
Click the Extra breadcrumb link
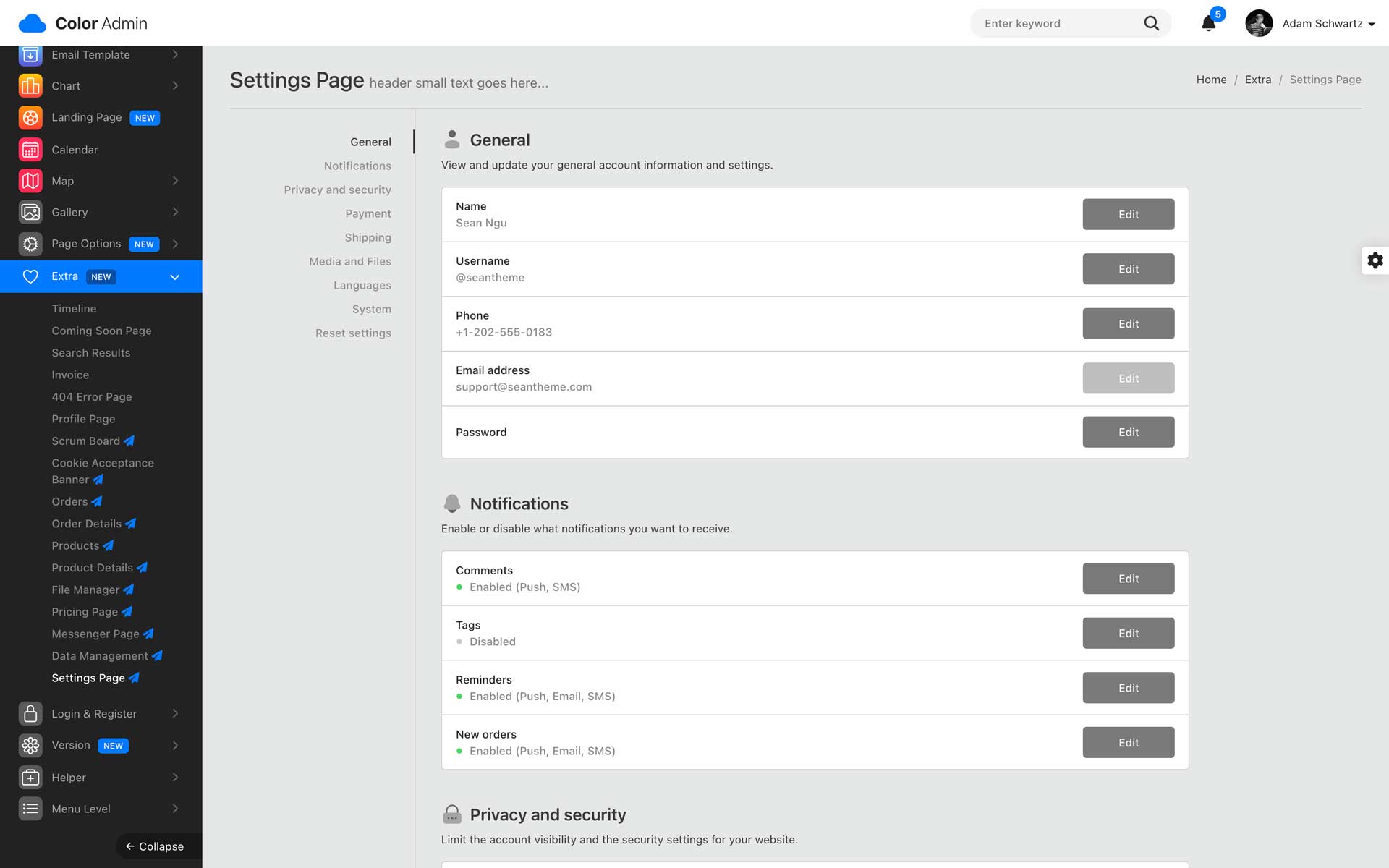point(1257,80)
